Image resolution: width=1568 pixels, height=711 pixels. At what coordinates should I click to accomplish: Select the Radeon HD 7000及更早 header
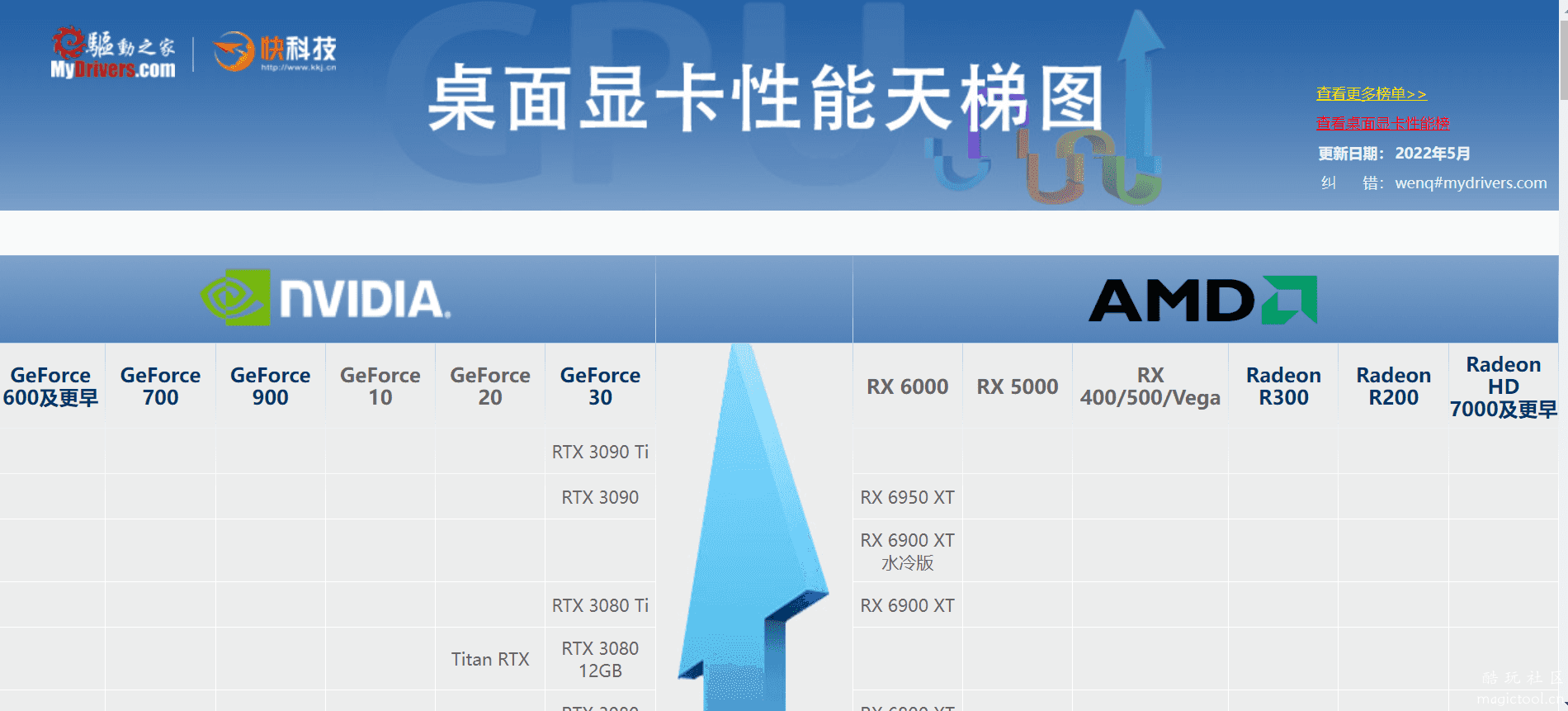click(x=1504, y=386)
